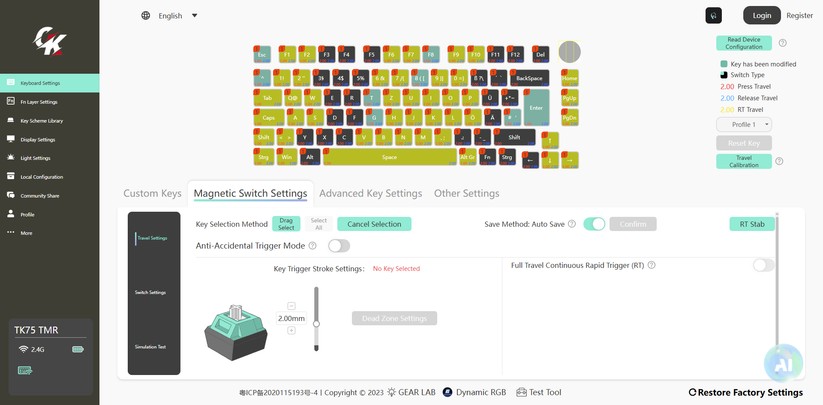This screenshot has height=405, width=823.
Task: Switch to Custom Keys tab
Action: [x=152, y=193]
